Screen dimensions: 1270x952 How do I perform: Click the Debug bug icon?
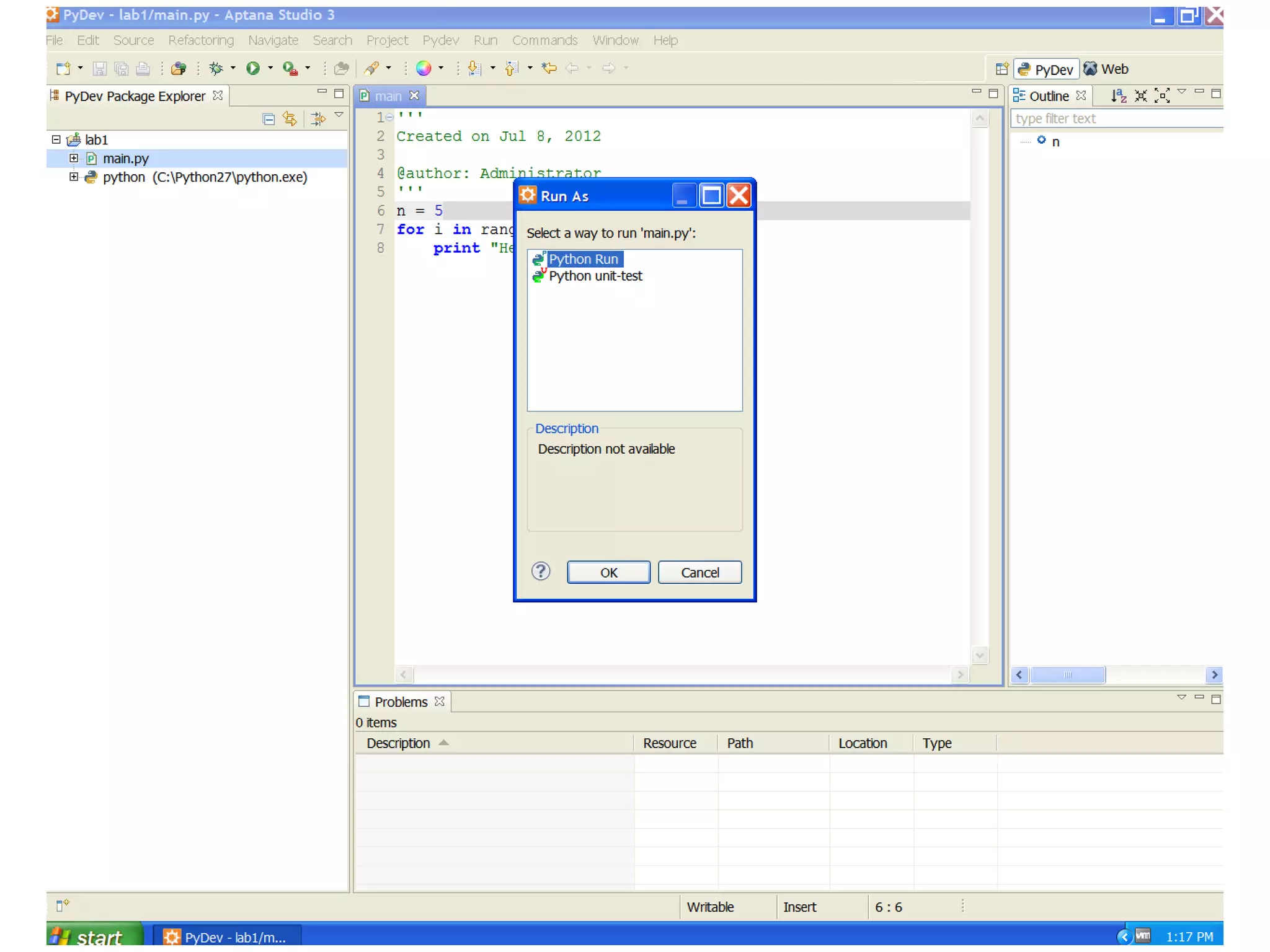[x=216, y=68]
